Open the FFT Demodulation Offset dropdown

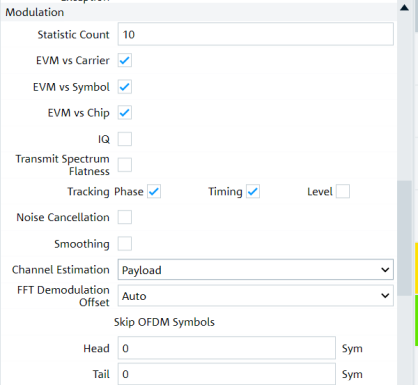tap(256, 296)
